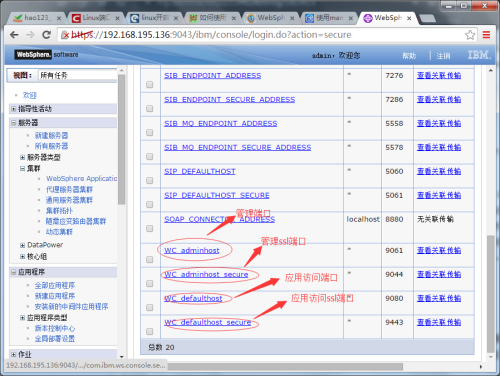Tick checkbox for WC_adminhost row
Image resolution: width=500 pixels, height=376 pixels.
150,260
